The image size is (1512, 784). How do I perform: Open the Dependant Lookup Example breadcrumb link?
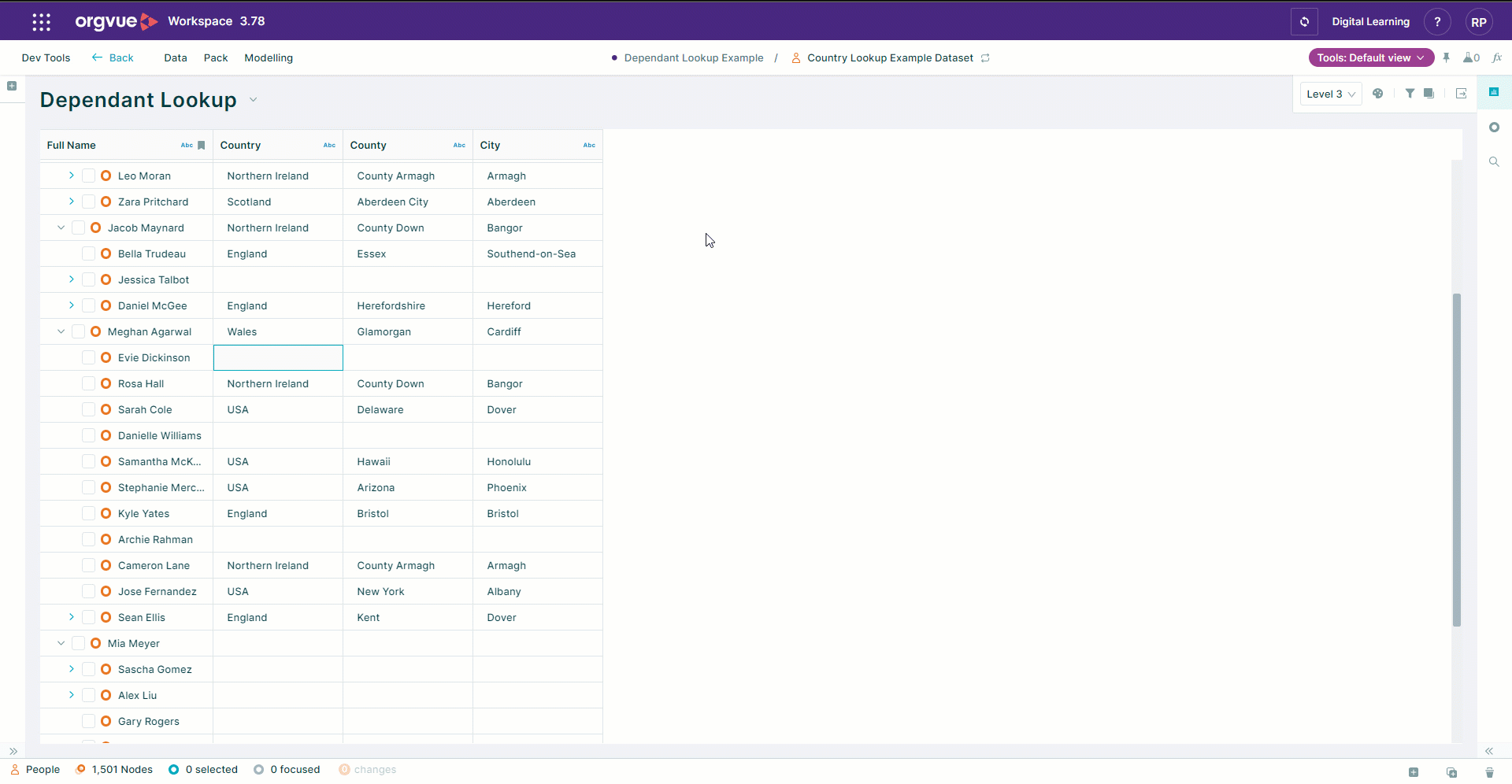[x=694, y=57]
